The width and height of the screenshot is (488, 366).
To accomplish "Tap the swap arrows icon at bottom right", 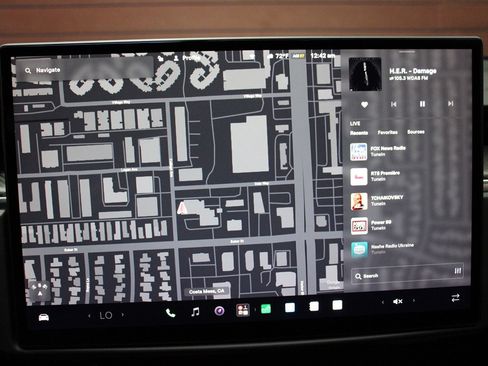I will pyautogui.click(x=456, y=298).
